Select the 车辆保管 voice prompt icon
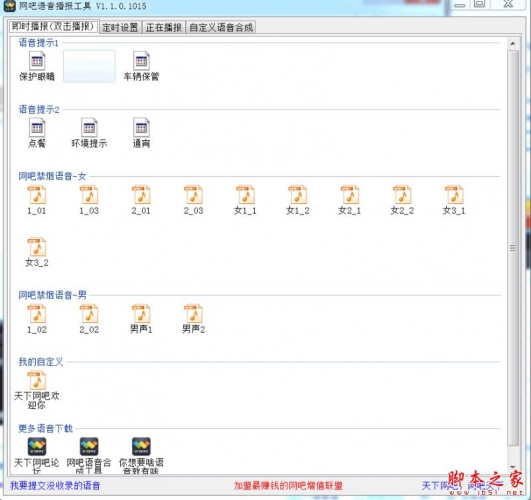The height and width of the screenshot is (500, 531). (141, 66)
